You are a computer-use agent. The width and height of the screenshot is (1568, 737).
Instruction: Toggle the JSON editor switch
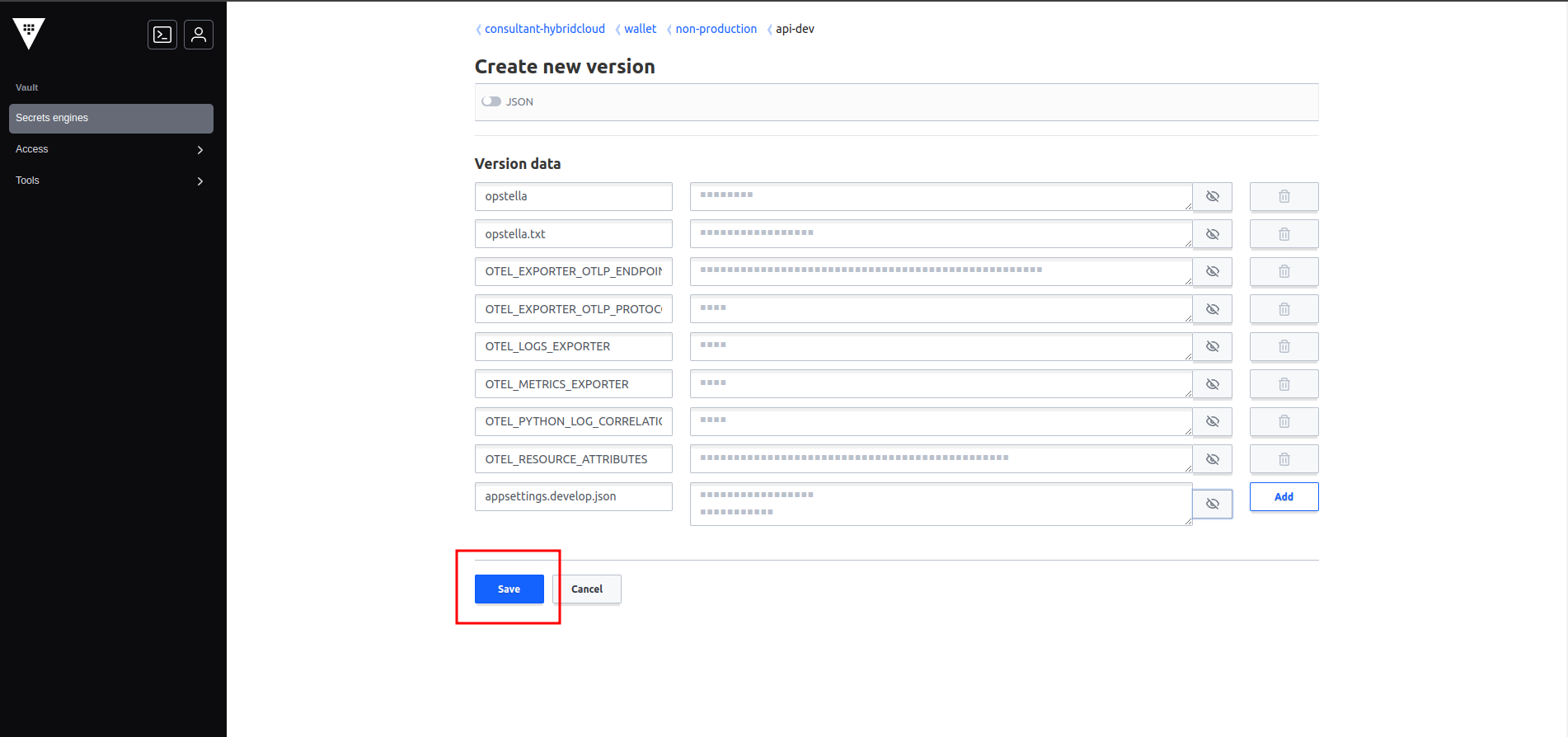[491, 101]
